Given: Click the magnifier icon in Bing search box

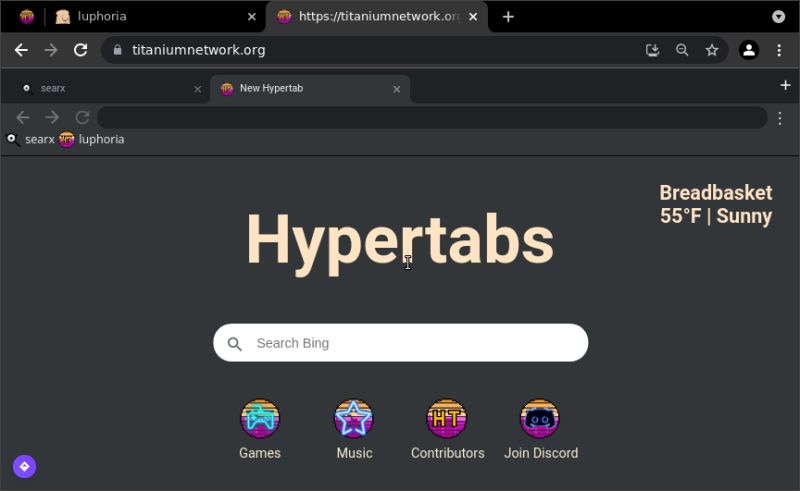Looking at the screenshot, I should point(235,343).
